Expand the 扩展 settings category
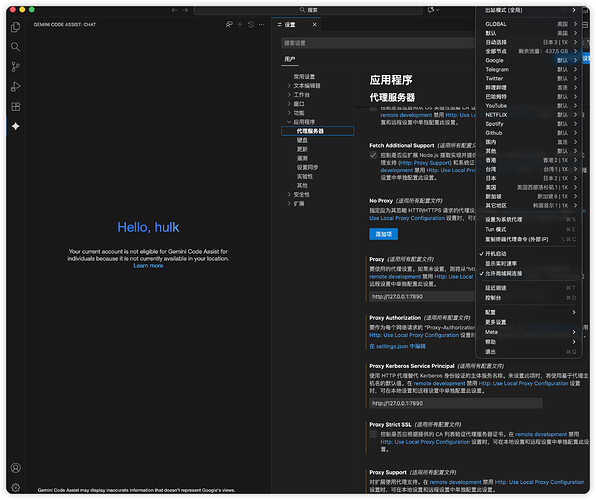596x500 pixels. [x=298, y=204]
